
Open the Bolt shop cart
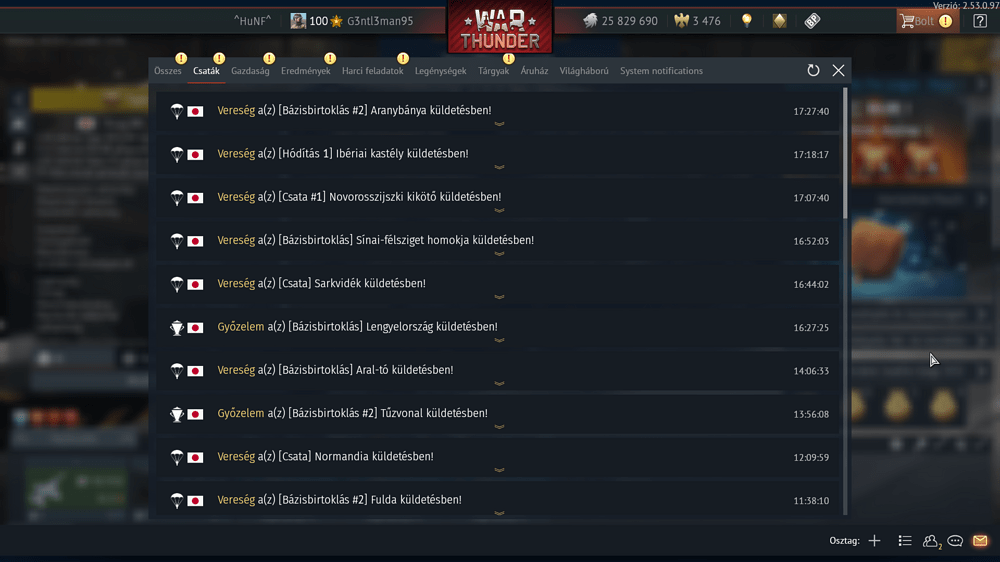coord(927,20)
